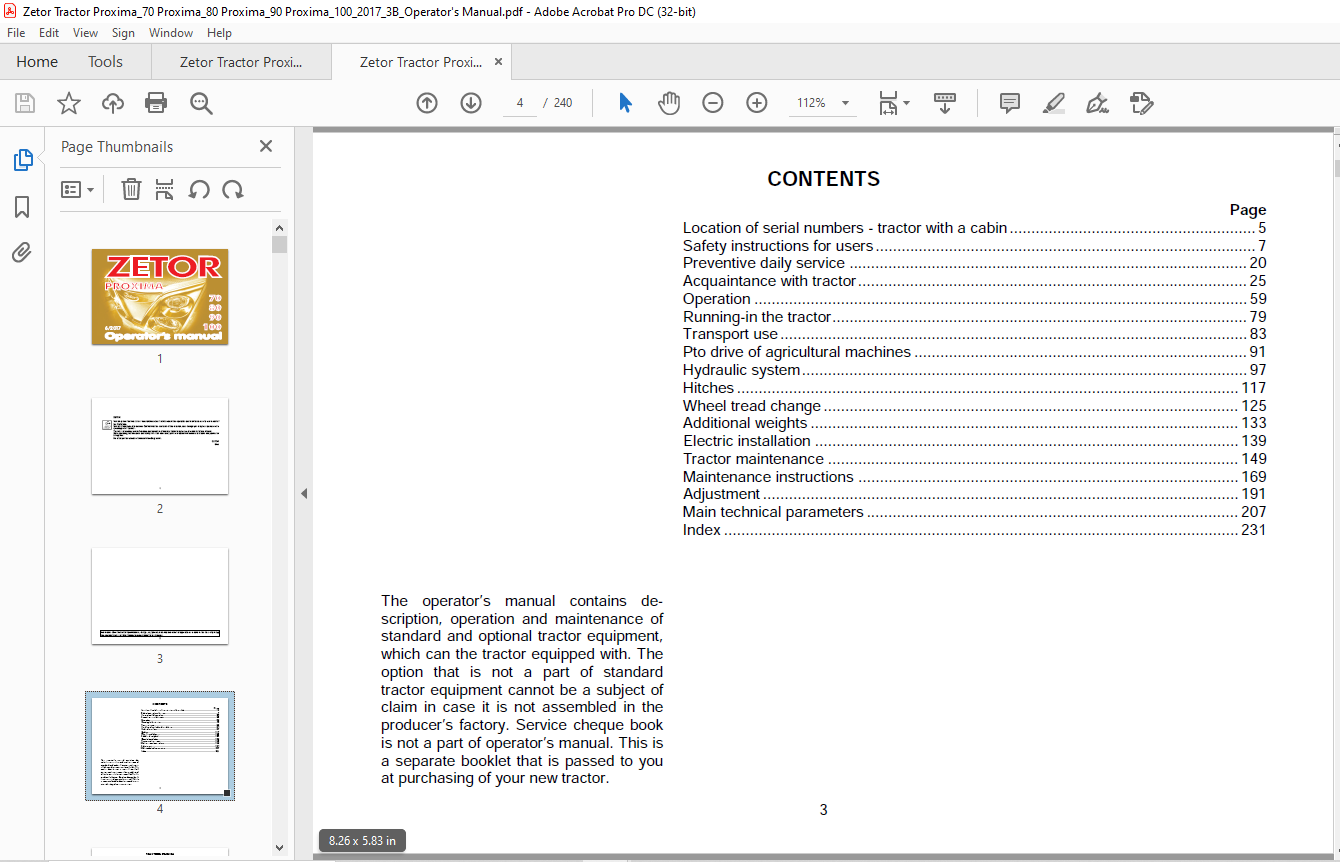
Task: Show the Page Thumbnails sidebar icon
Action: pyautogui.click(x=22, y=160)
